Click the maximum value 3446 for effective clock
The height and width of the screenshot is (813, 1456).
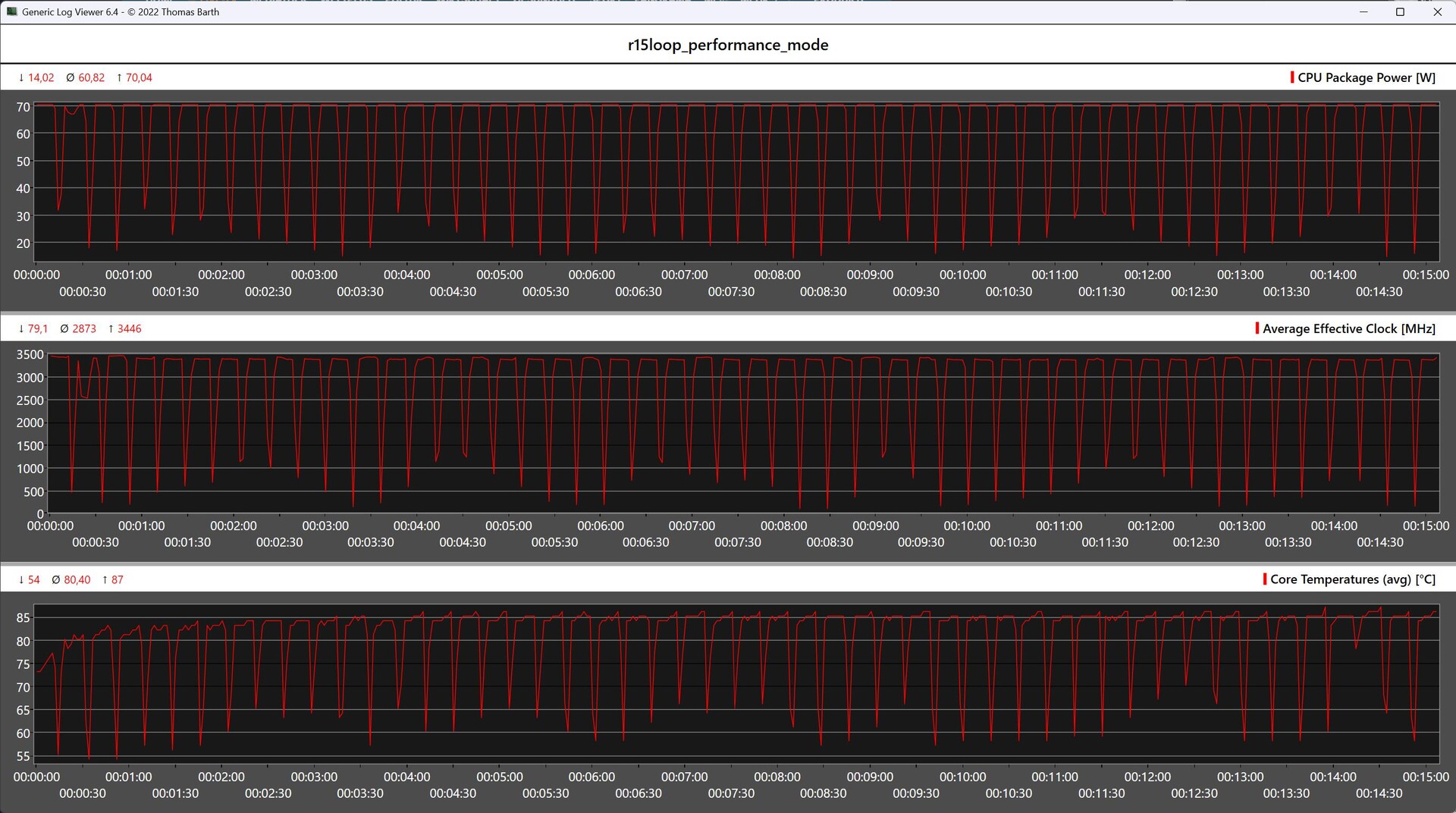(129, 328)
